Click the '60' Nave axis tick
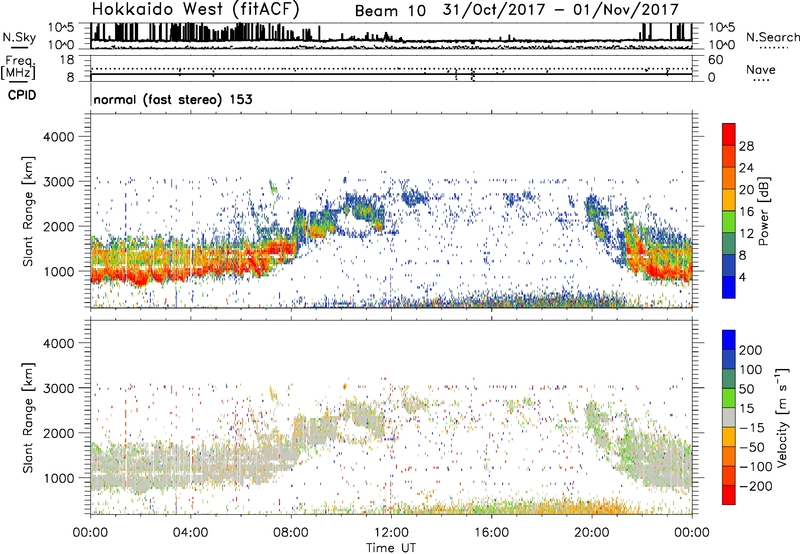800x554 pixels. [716, 60]
